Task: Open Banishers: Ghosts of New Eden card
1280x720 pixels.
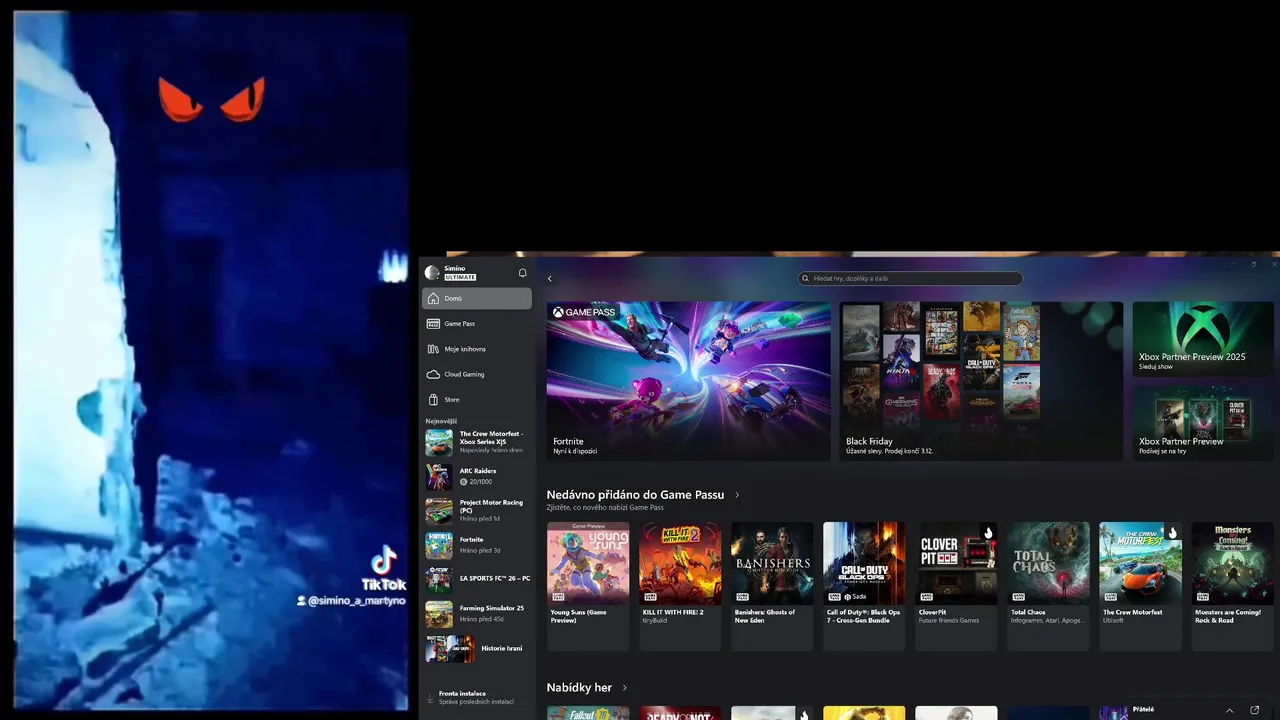Action: coord(772,586)
